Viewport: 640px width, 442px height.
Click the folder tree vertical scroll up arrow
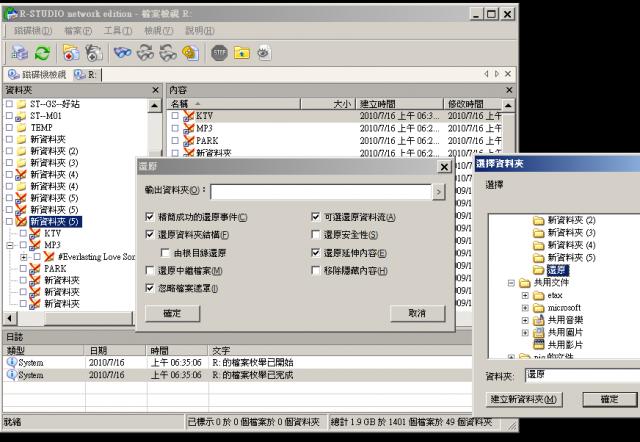coord(154,105)
